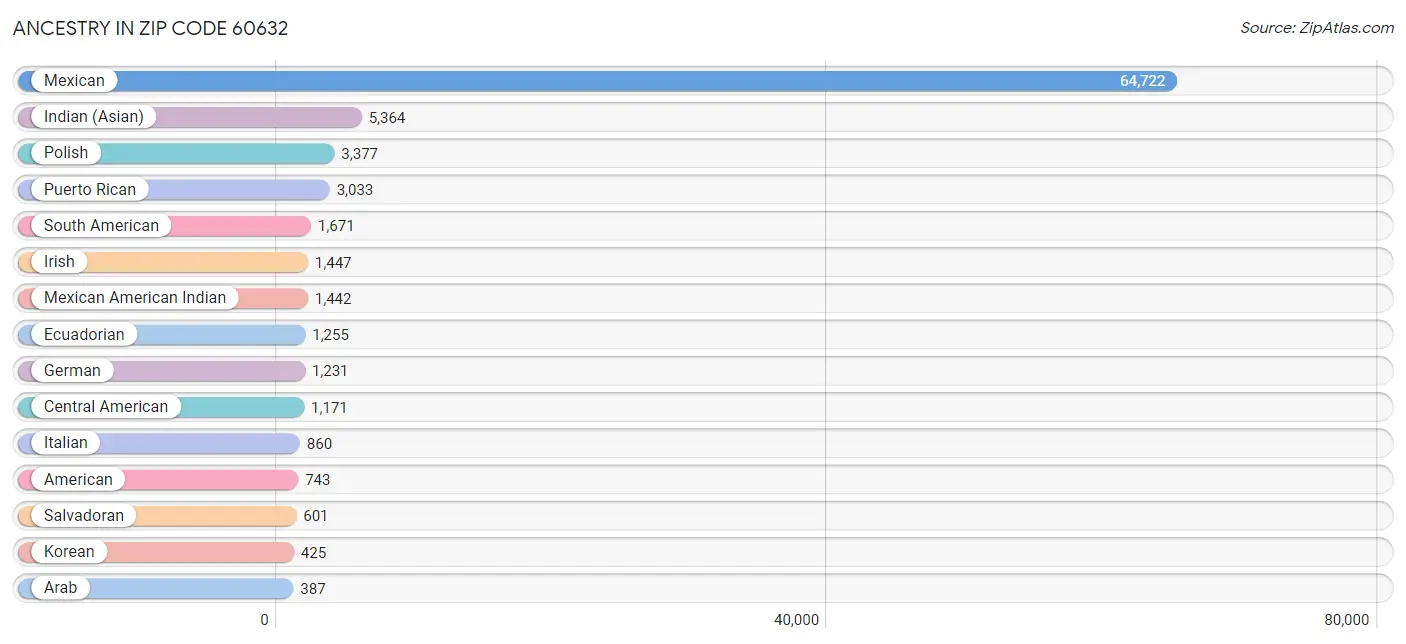Click the 5,364 value
This screenshot has width=1406, height=644.
[x=387, y=118]
